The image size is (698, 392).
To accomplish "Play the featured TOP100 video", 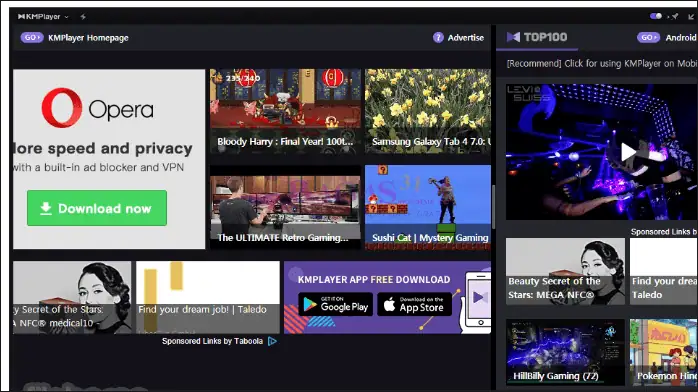I will [x=628, y=152].
